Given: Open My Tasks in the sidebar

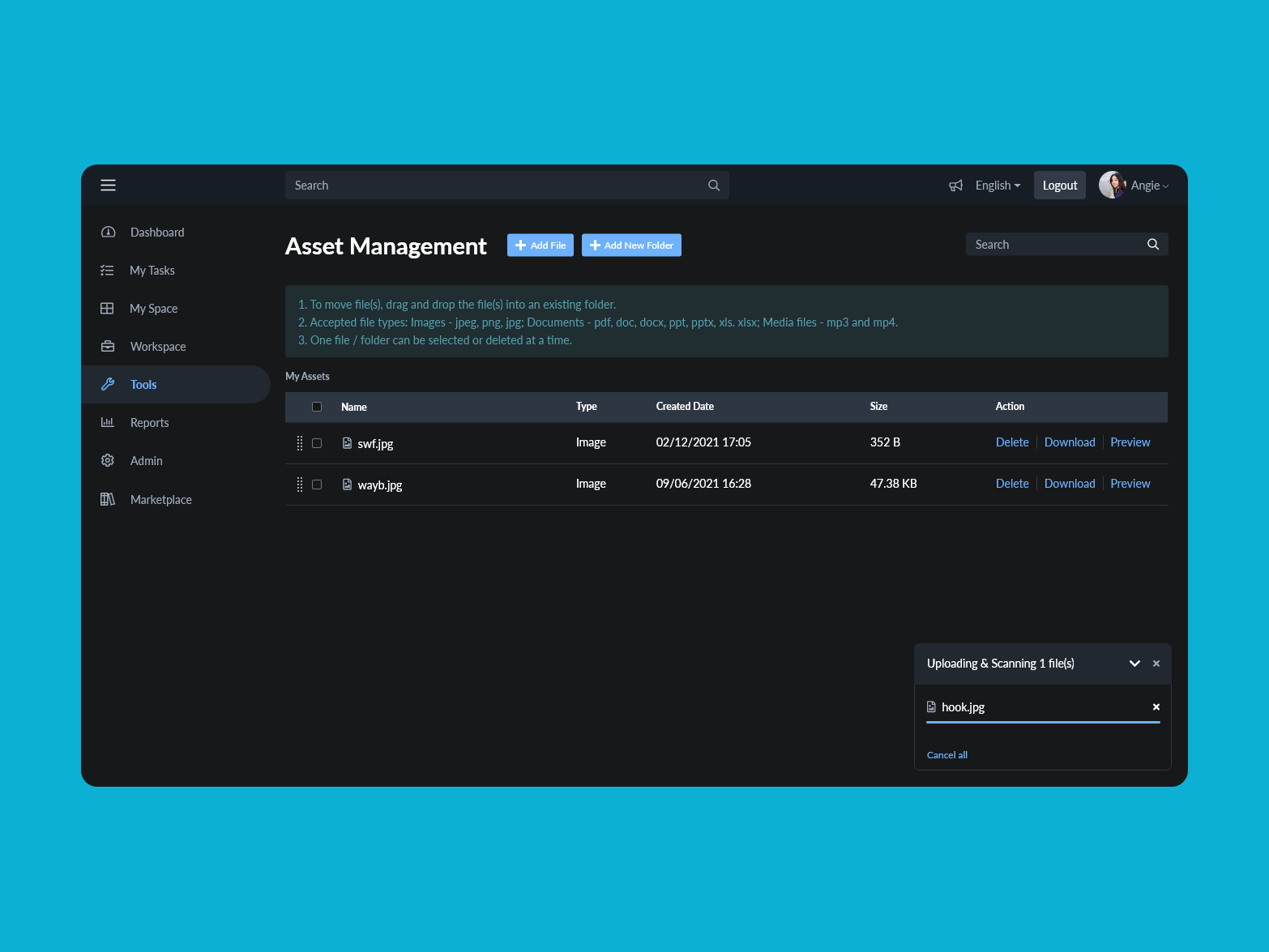Looking at the screenshot, I should coord(152,271).
